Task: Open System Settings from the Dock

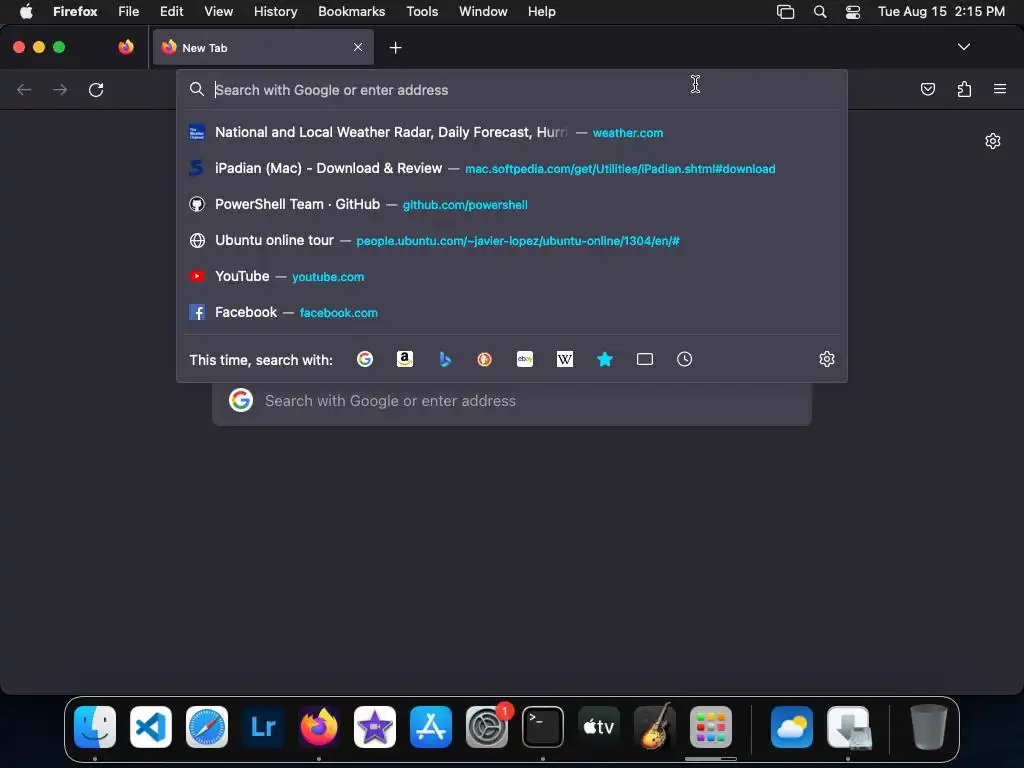Action: (487, 727)
